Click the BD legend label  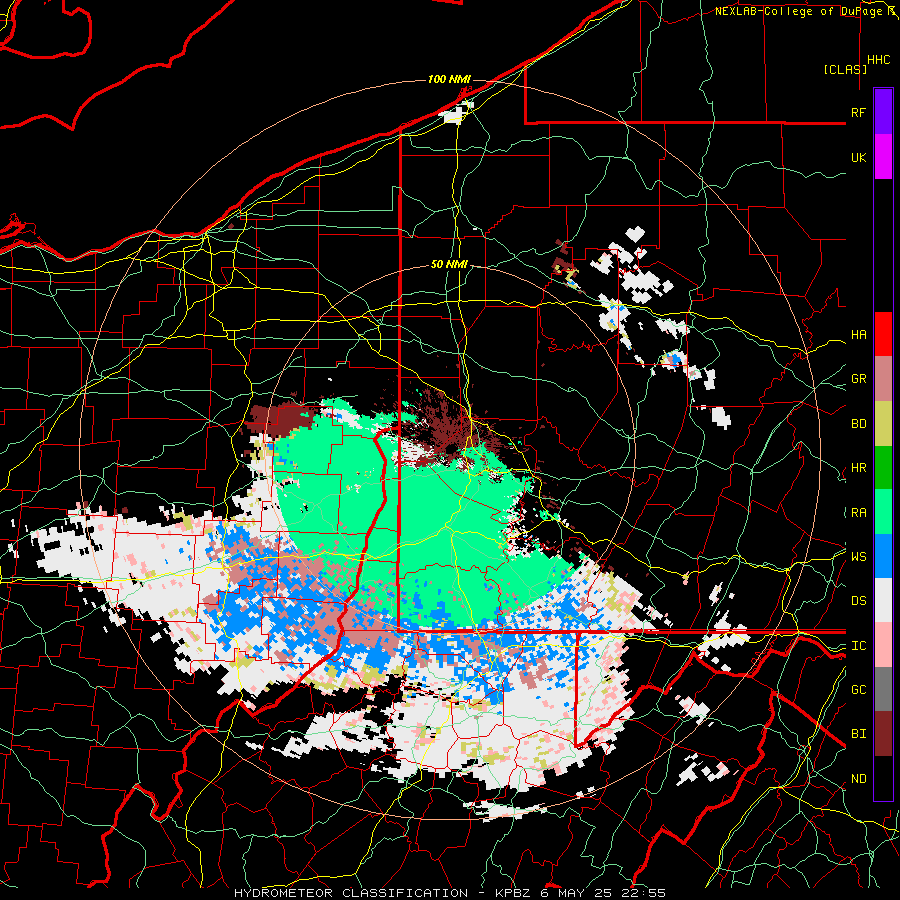point(858,424)
